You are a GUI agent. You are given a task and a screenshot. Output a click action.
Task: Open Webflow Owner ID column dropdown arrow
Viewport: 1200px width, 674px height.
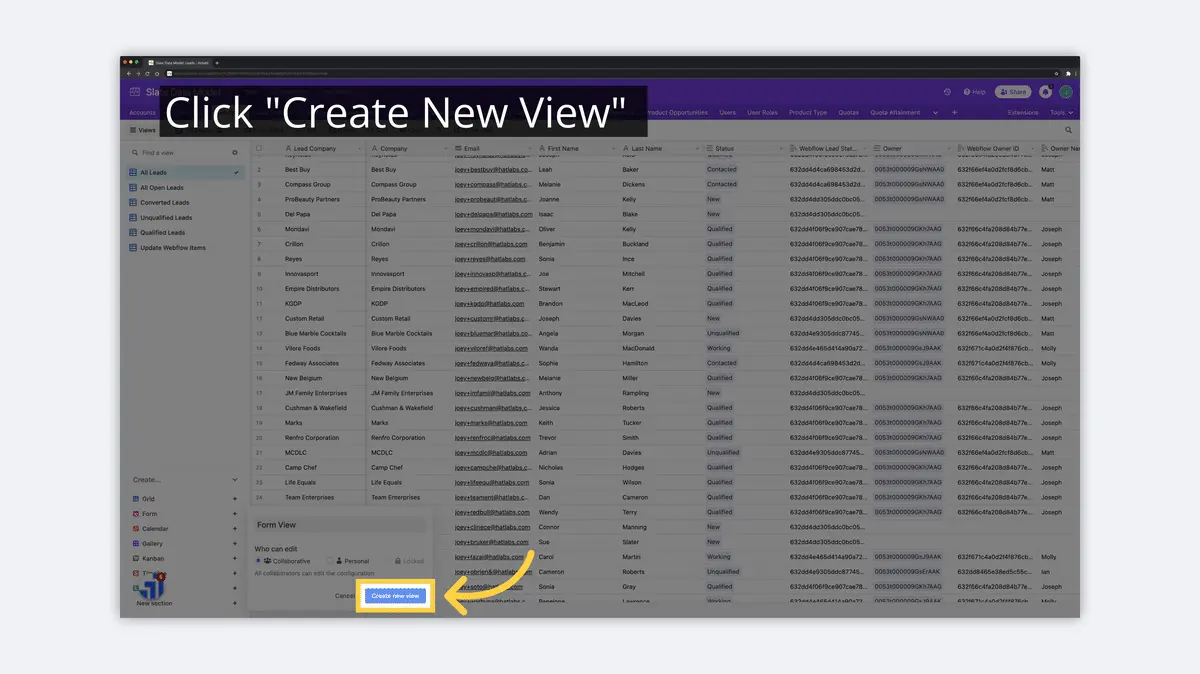1033,149
